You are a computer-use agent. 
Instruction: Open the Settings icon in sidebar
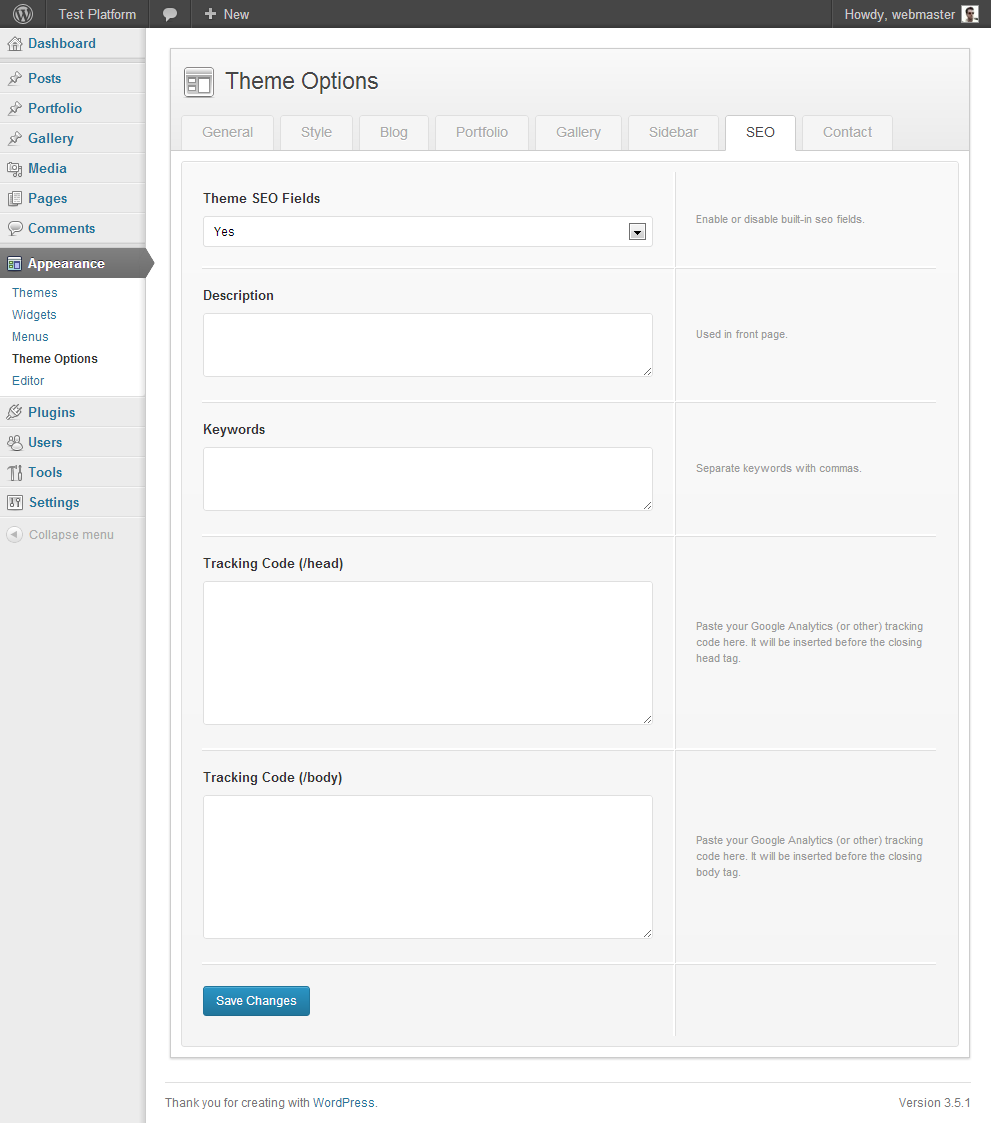14,502
